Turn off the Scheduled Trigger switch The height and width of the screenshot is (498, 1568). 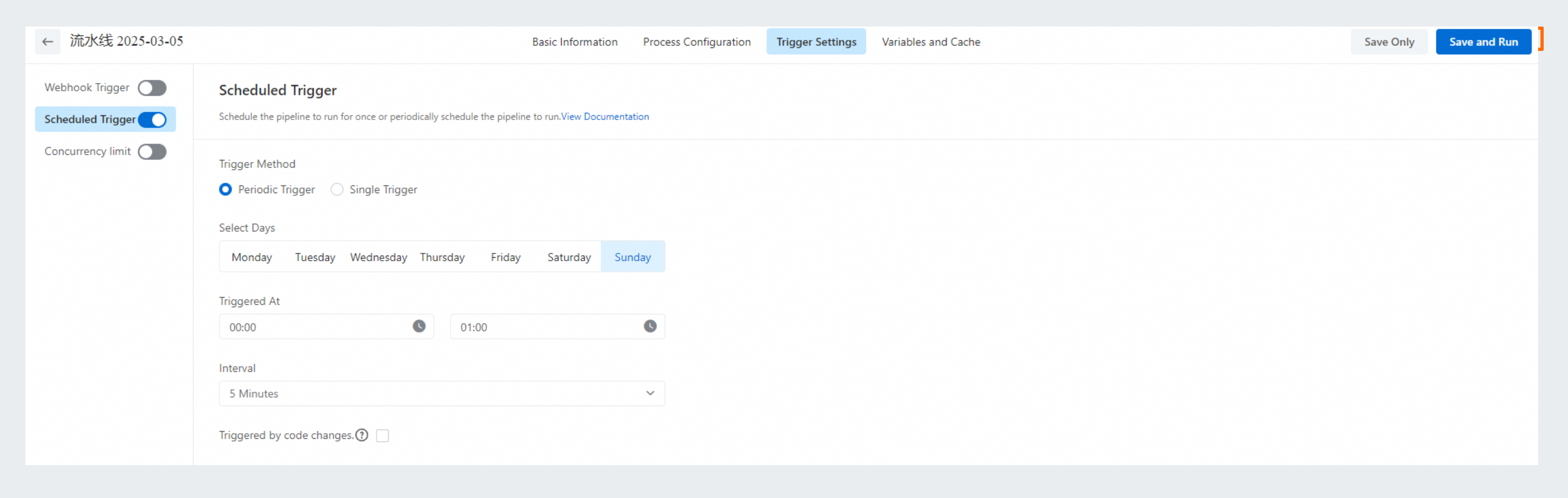(152, 120)
